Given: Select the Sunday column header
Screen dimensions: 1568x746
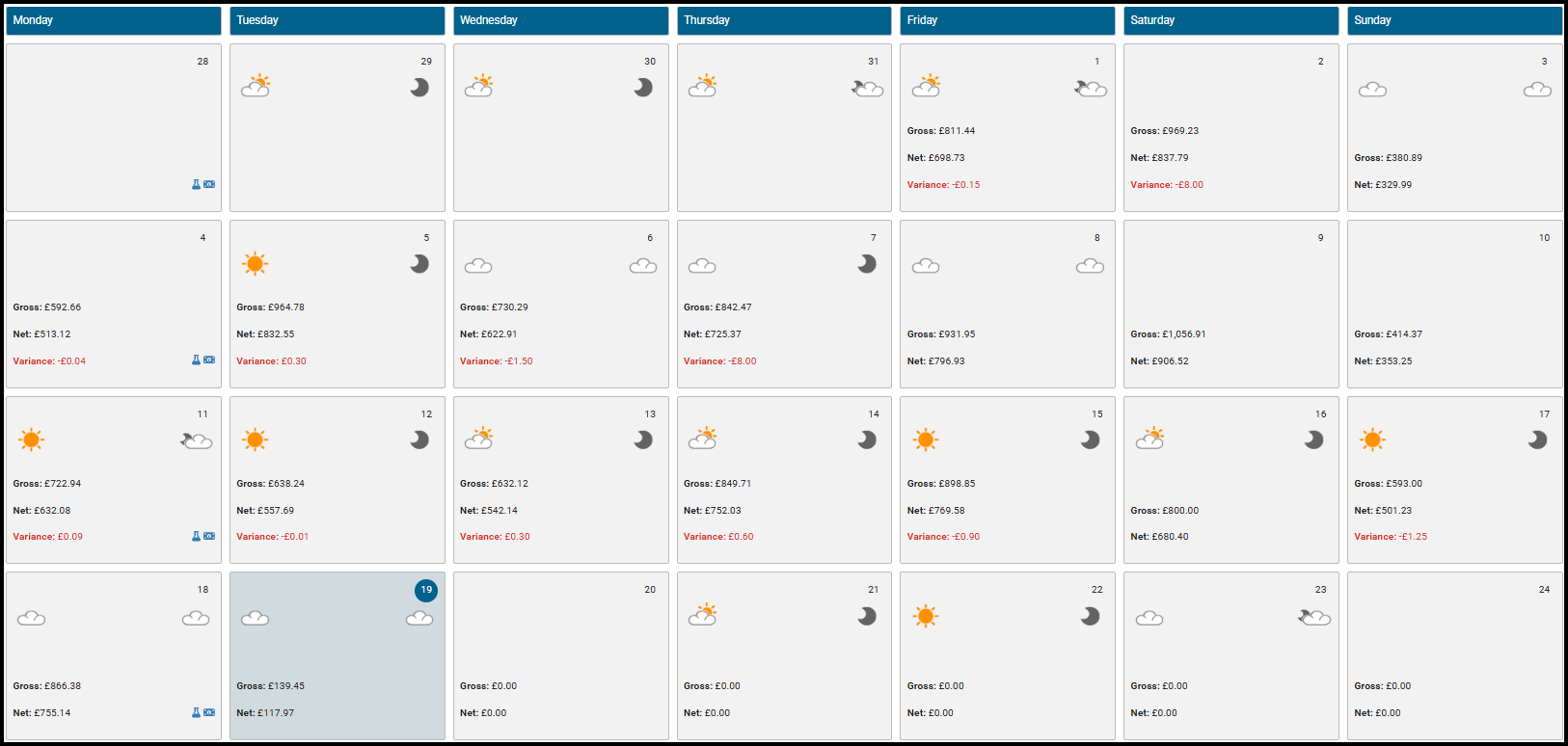Looking at the screenshot, I should [1454, 20].
